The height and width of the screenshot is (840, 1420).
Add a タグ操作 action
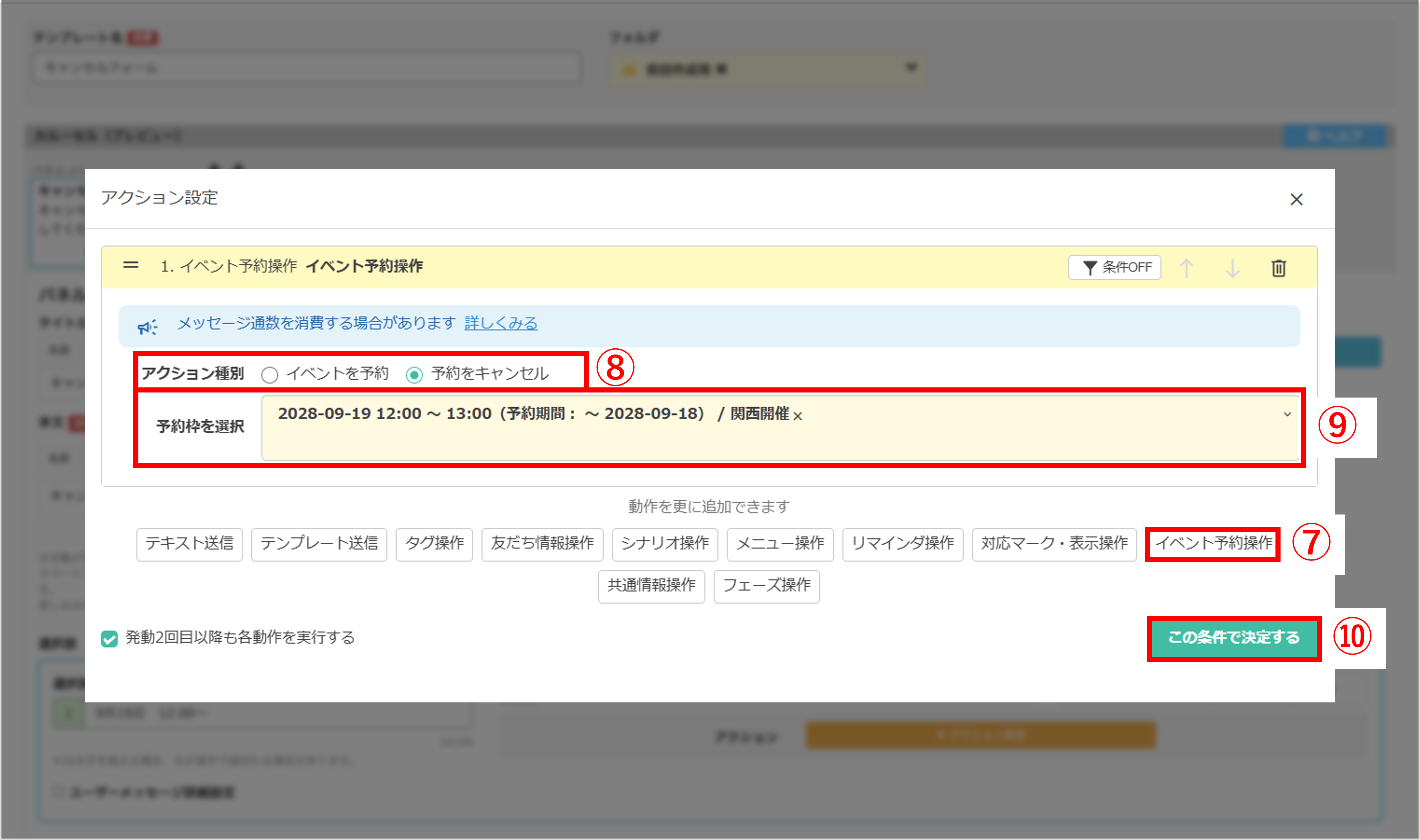434,544
